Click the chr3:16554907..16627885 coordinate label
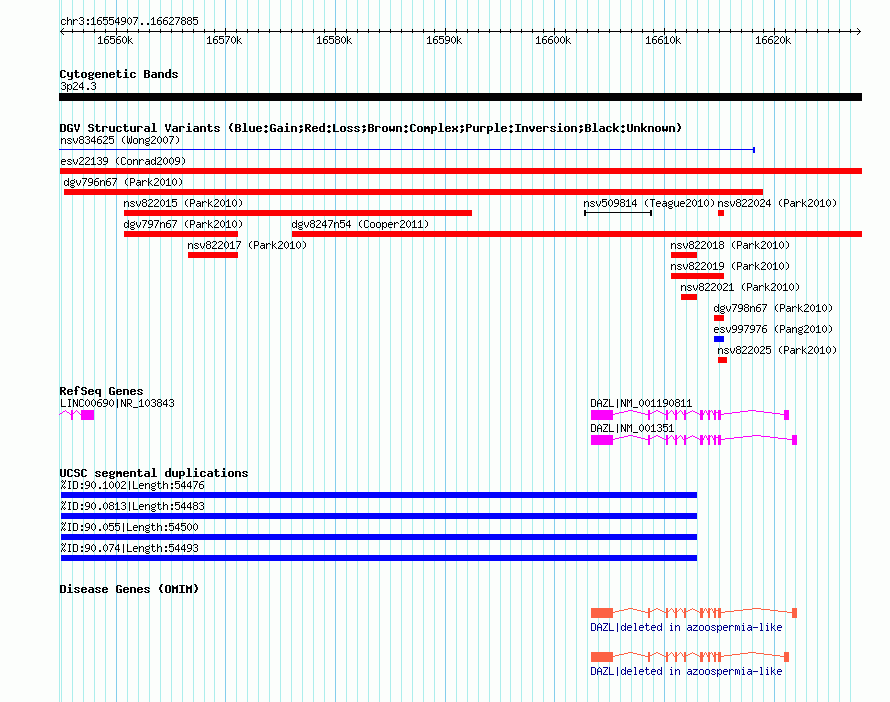Screen dimensions: 890x702 click(x=129, y=21)
